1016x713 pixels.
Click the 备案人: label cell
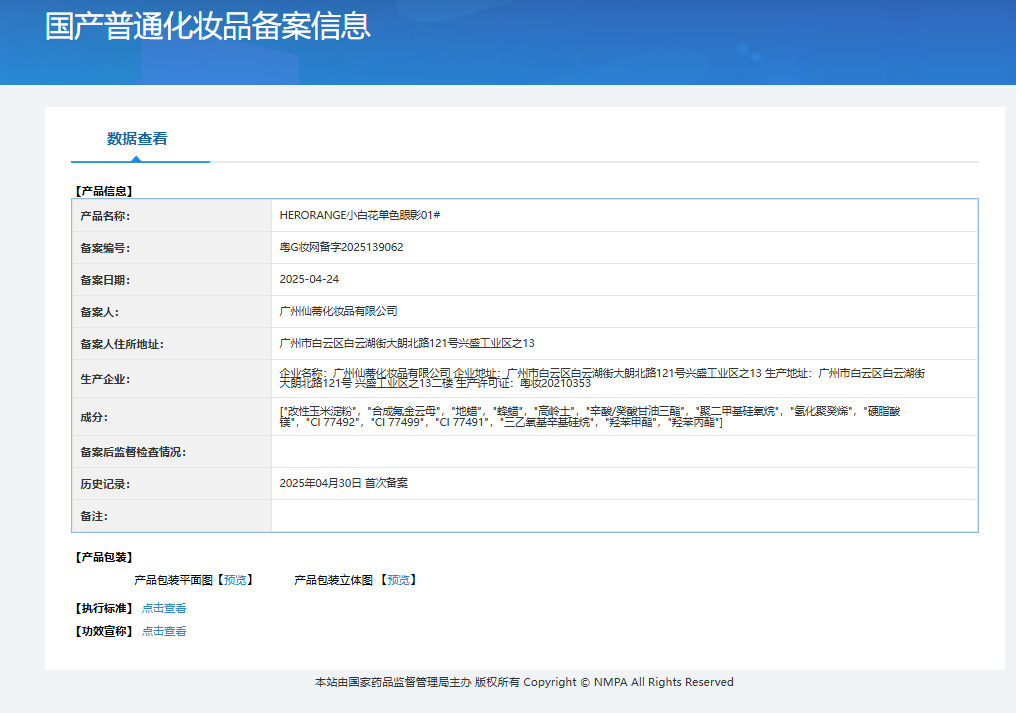[x=172, y=312]
